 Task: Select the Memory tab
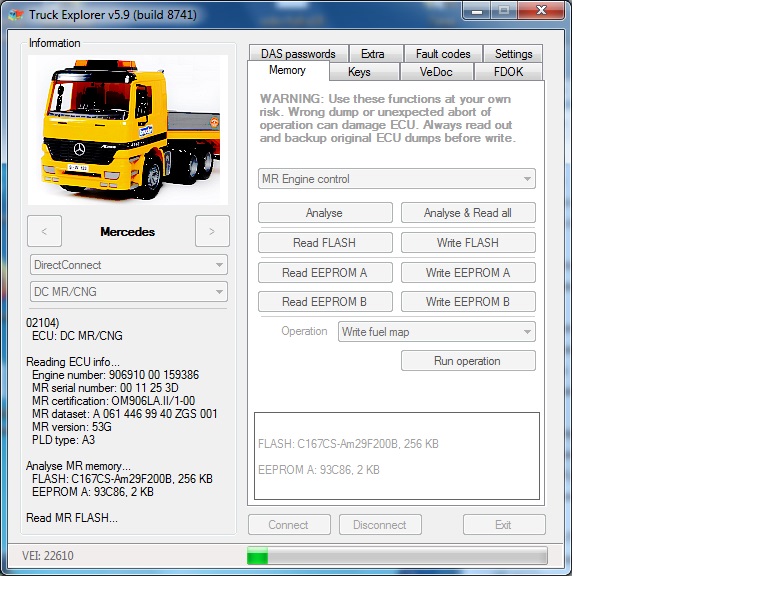click(288, 71)
